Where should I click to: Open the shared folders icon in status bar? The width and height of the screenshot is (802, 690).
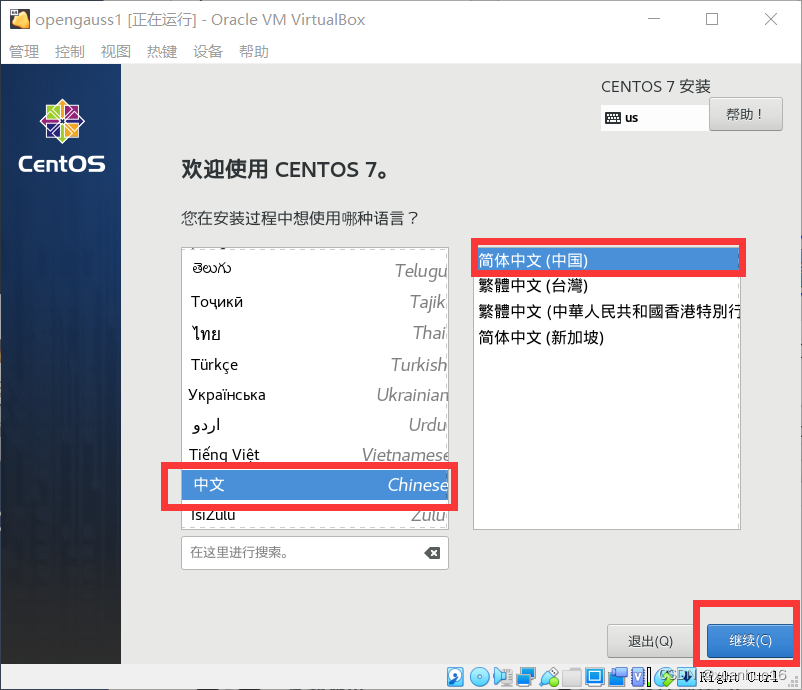570,677
